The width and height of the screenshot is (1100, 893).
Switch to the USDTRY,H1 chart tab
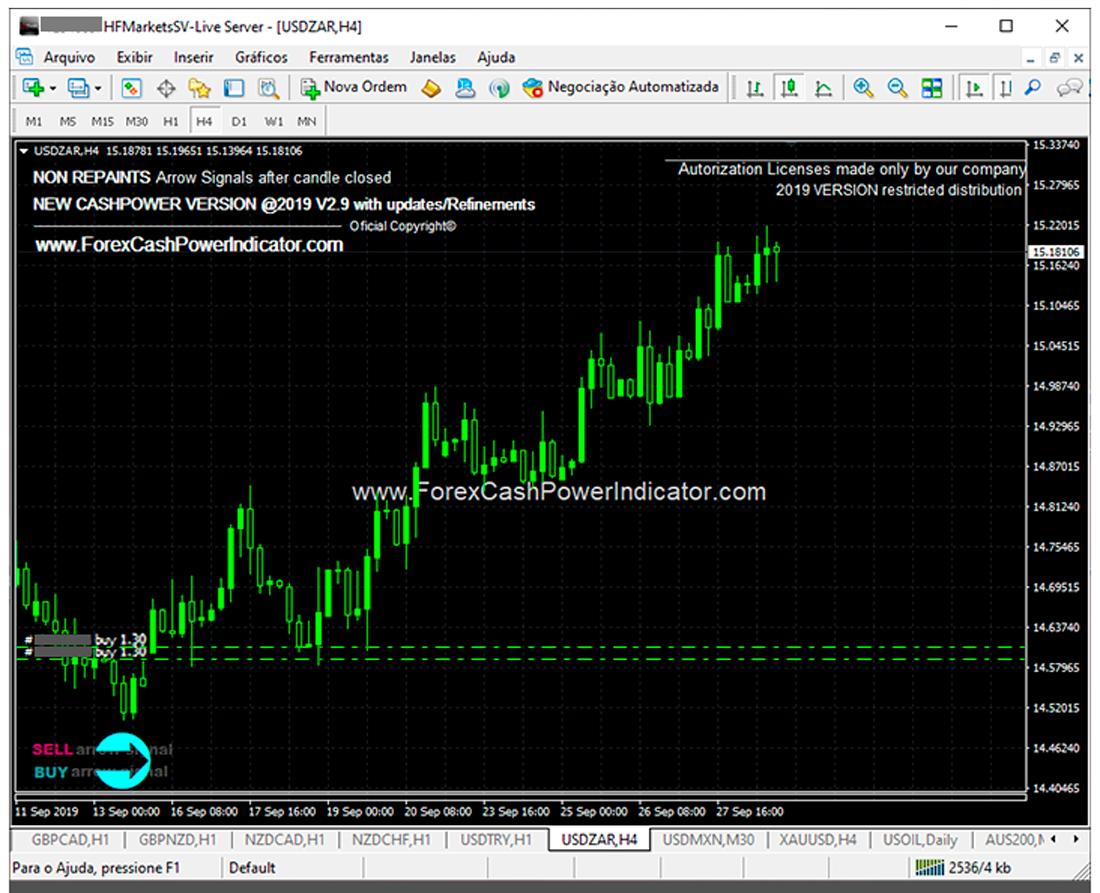496,840
